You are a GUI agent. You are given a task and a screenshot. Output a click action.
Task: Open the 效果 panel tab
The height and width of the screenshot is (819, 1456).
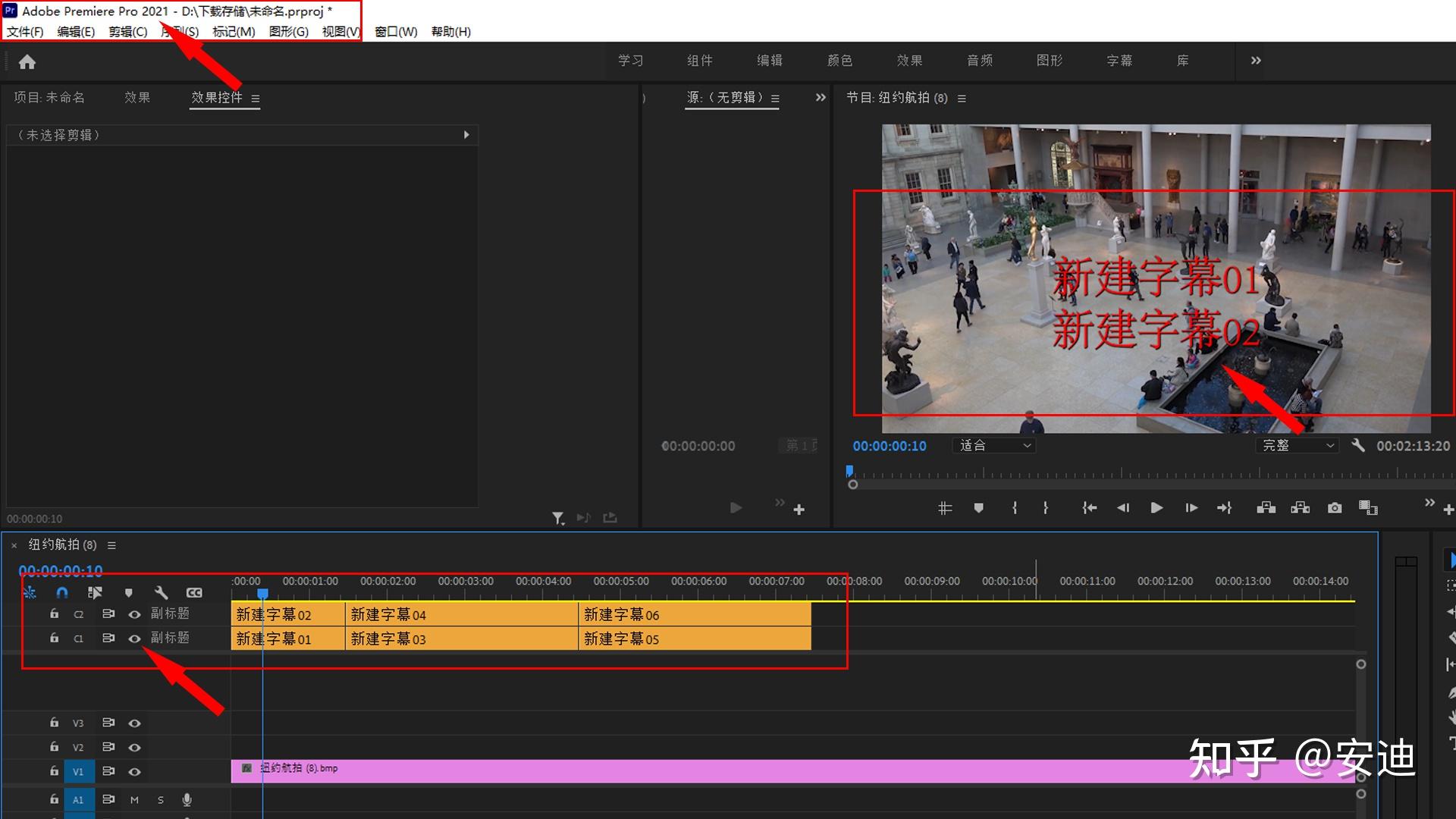(x=137, y=98)
